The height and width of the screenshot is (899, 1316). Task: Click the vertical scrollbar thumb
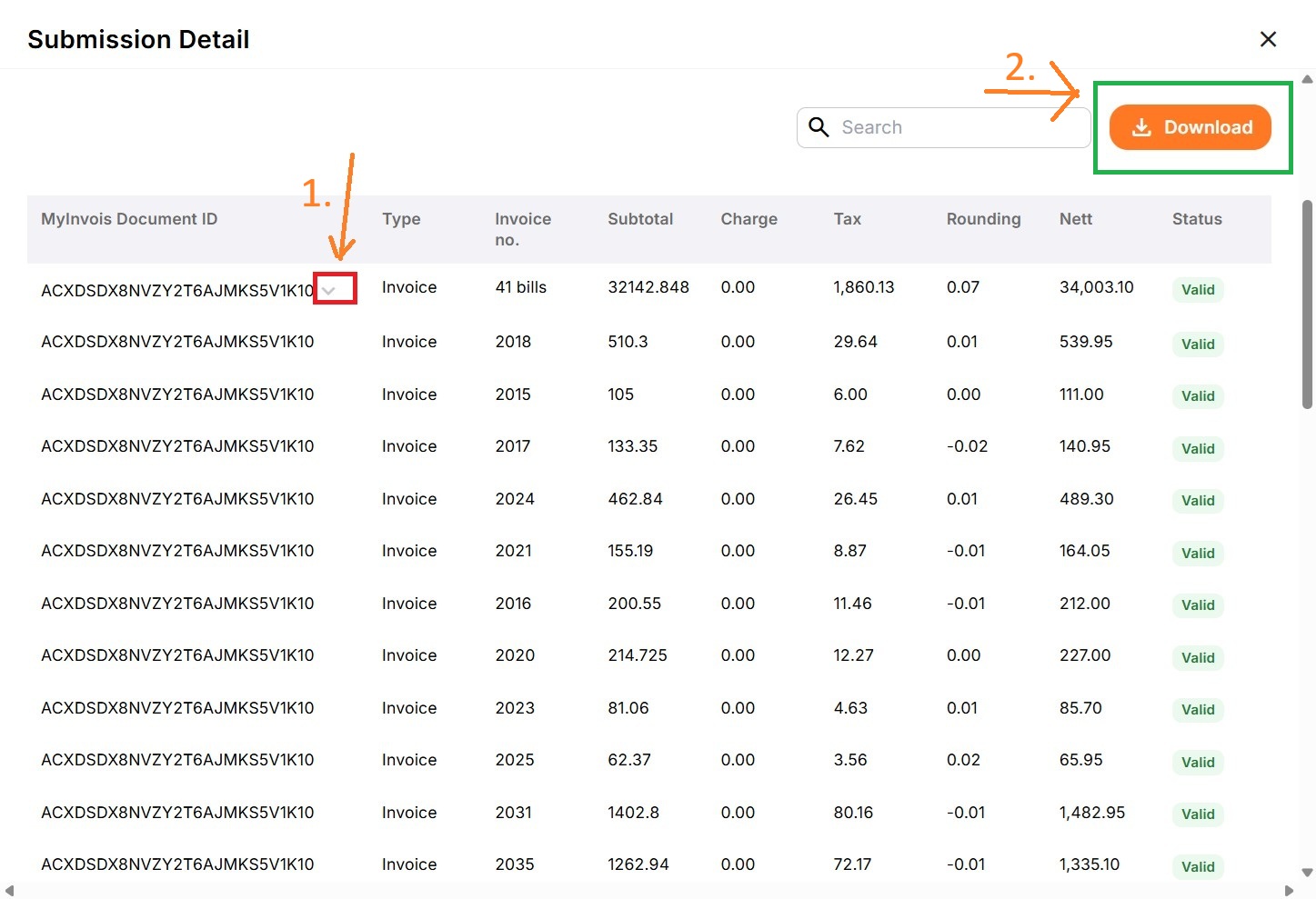point(1307,305)
